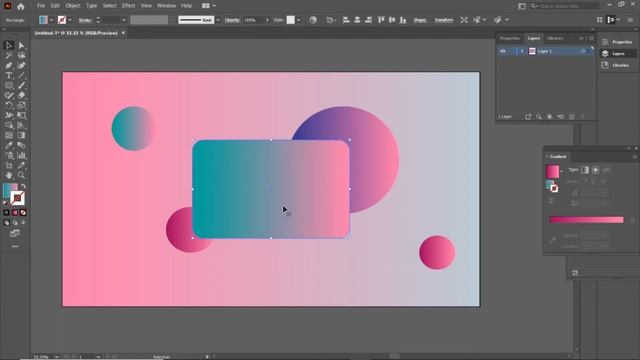Click the Locate Object magnifier in Layers panel
640x360 pixels.
click(x=539, y=117)
